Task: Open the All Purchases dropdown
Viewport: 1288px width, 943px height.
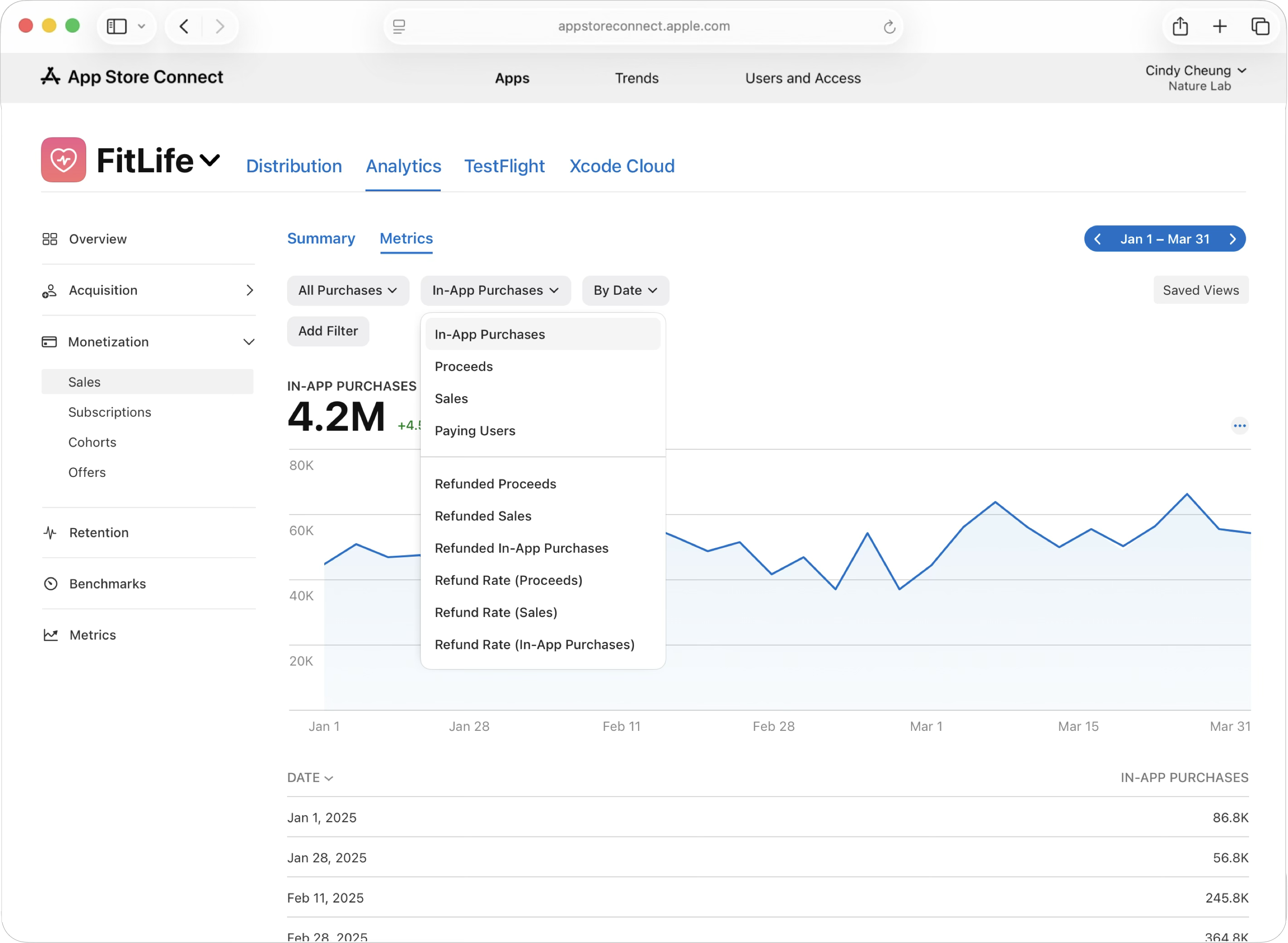Action: click(348, 291)
